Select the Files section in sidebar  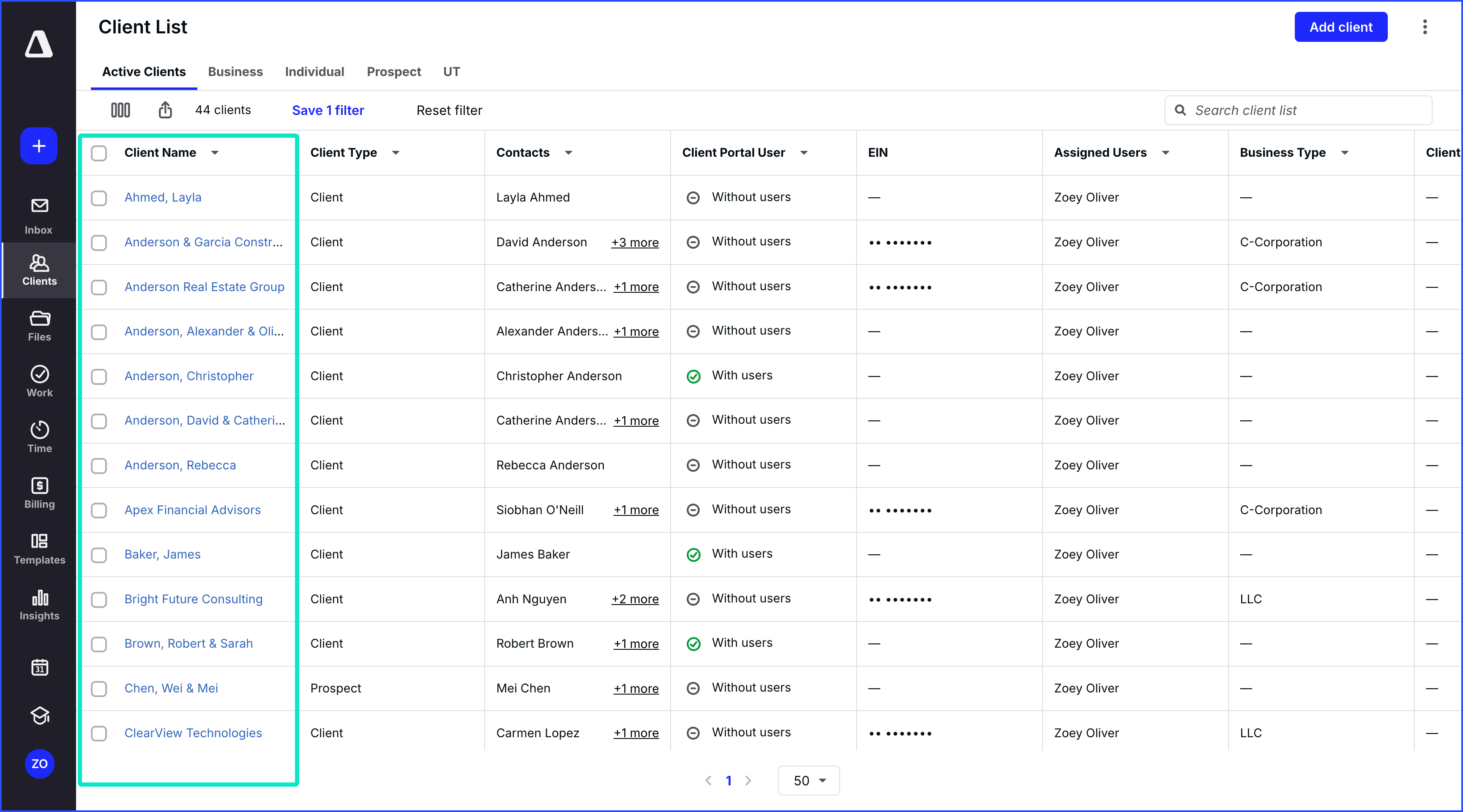[x=38, y=325]
